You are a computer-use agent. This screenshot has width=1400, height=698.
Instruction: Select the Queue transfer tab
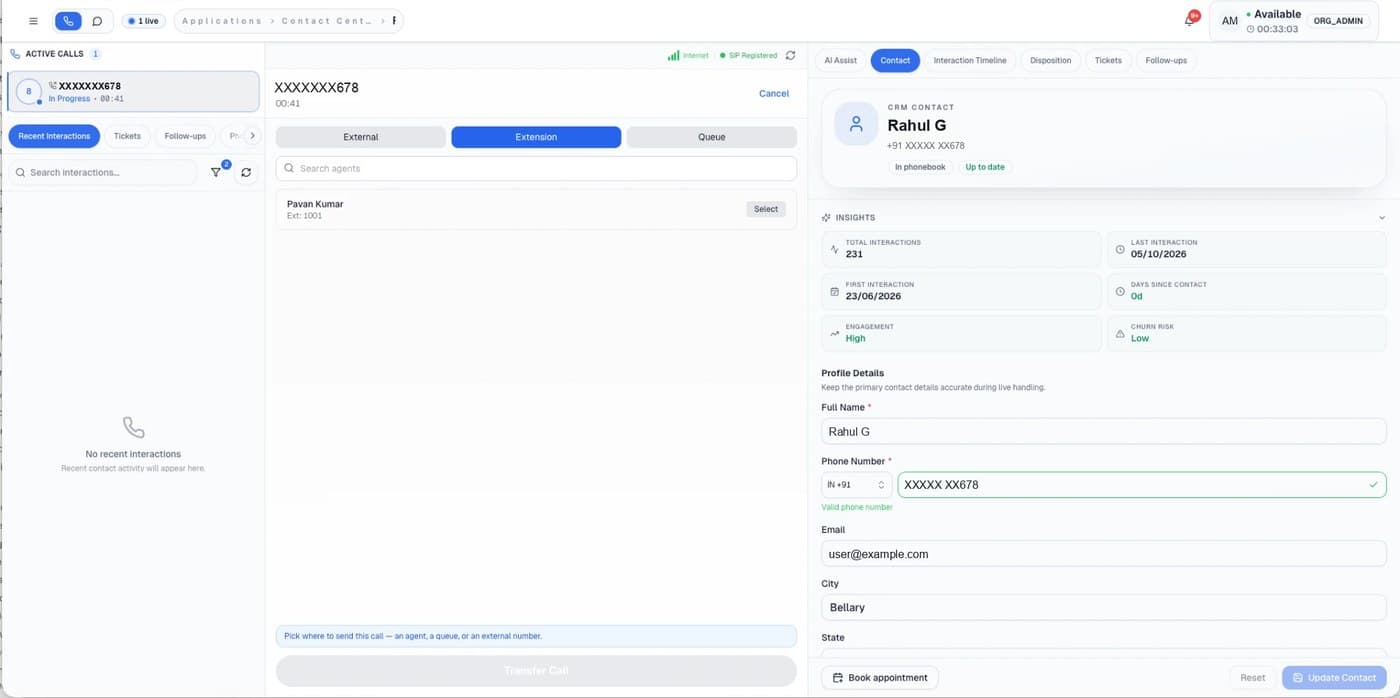[712, 137]
